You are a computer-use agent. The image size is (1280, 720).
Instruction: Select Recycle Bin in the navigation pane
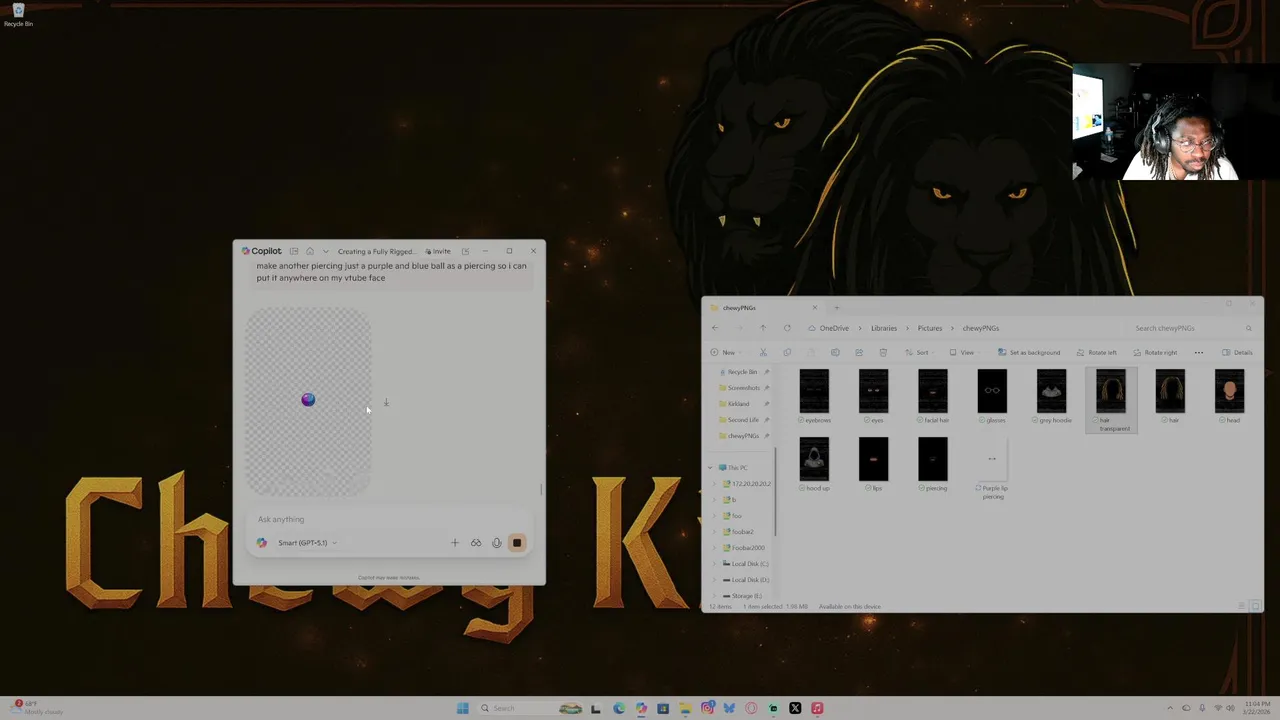tap(741, 372)
